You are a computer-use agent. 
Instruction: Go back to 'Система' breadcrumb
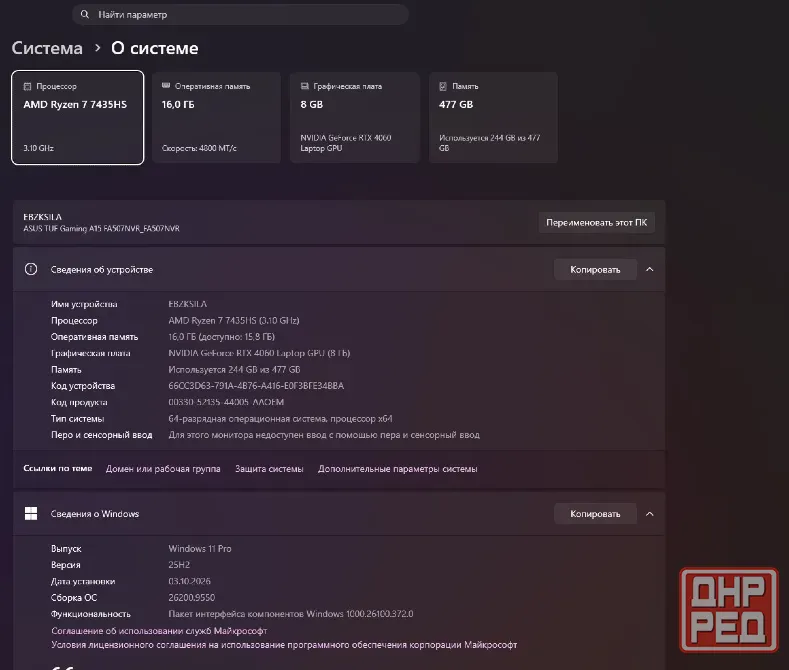(x=47, y=48)
